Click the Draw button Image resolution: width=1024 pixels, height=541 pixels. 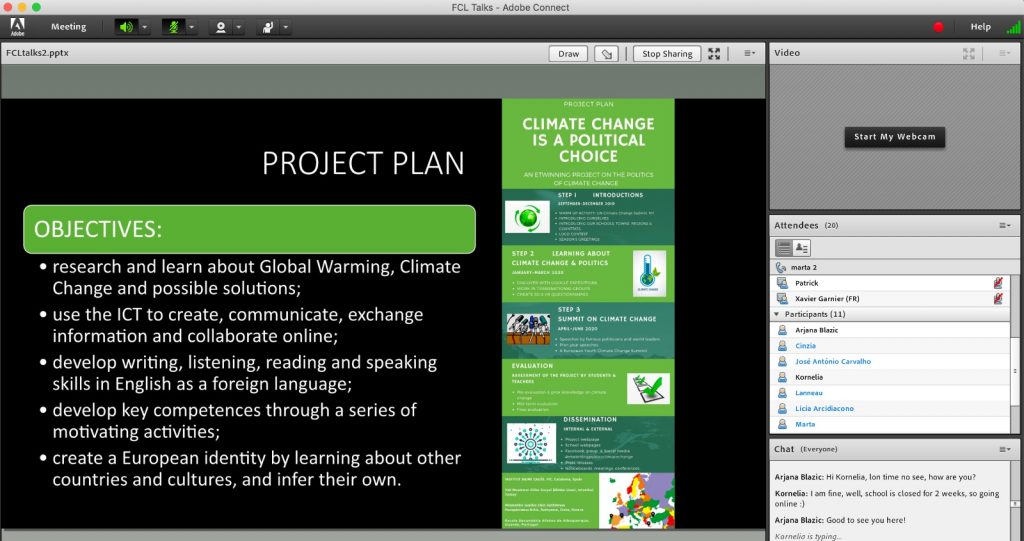[x=568, y=54]
